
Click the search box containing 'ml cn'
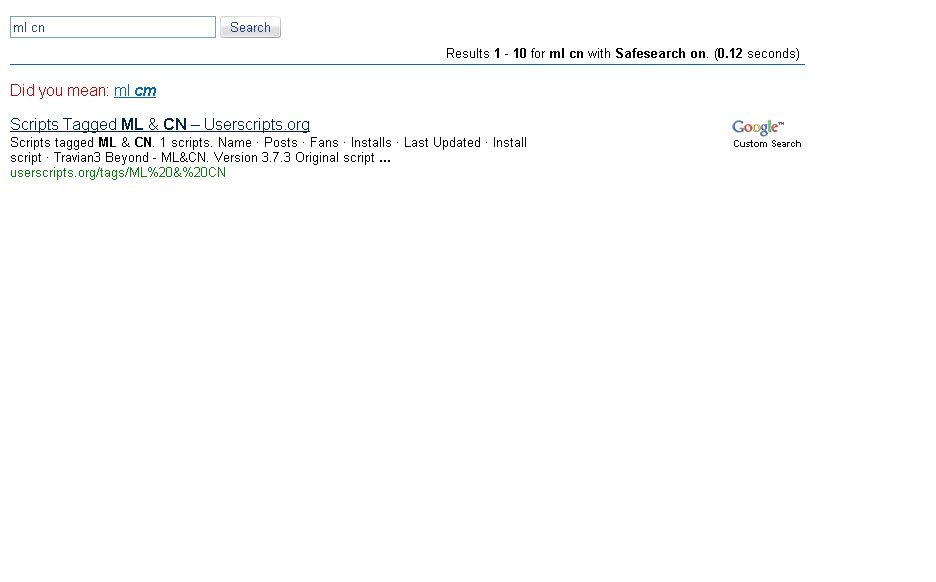click(113, 27)
